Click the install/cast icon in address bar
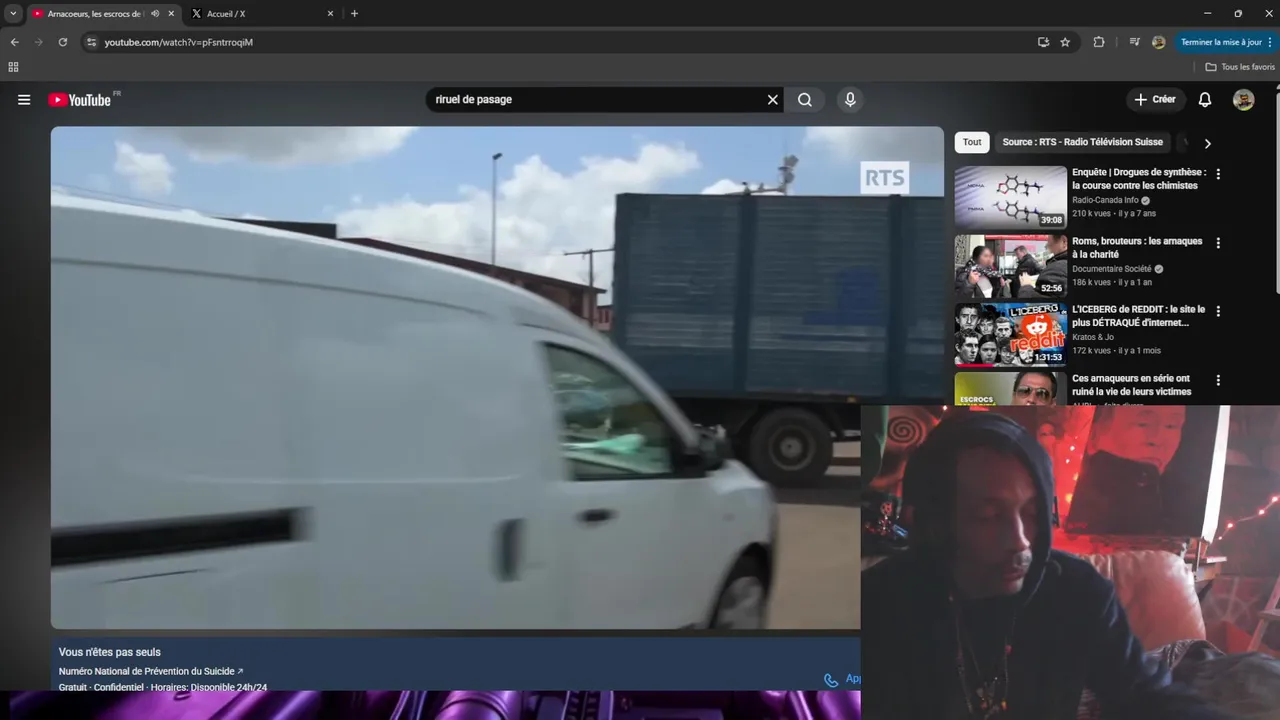The height and width of the screenshot is (720, 1280). pos(1043,42)
